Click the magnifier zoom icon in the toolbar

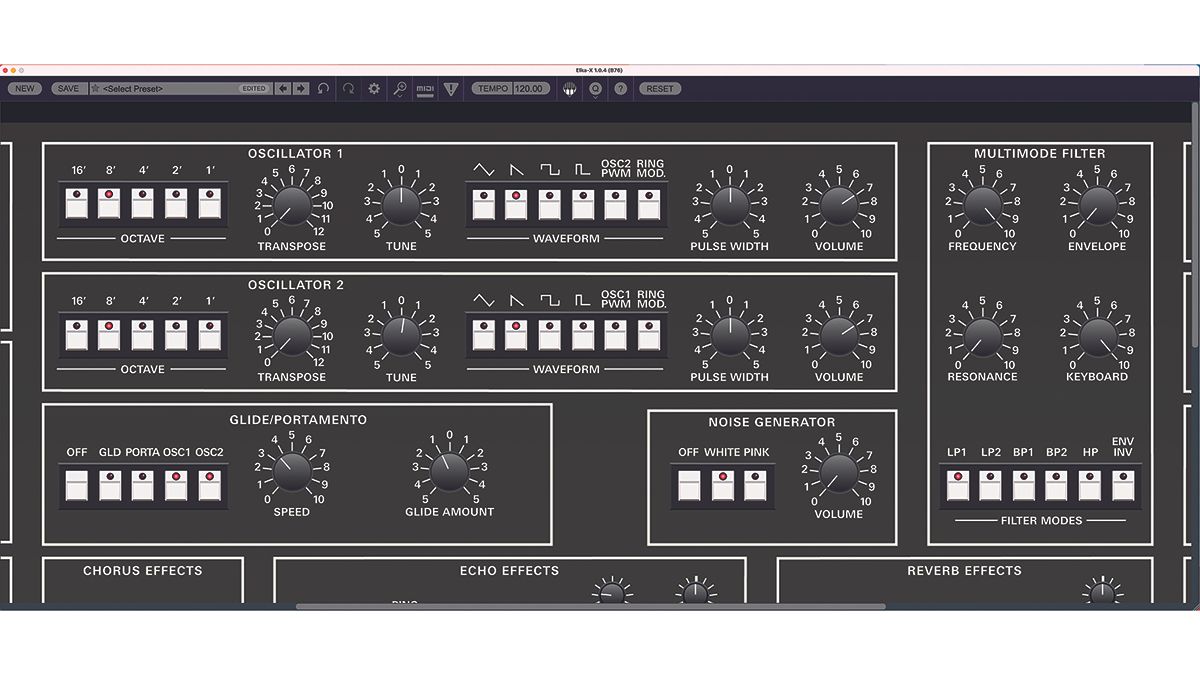click(x=401, y=88)
